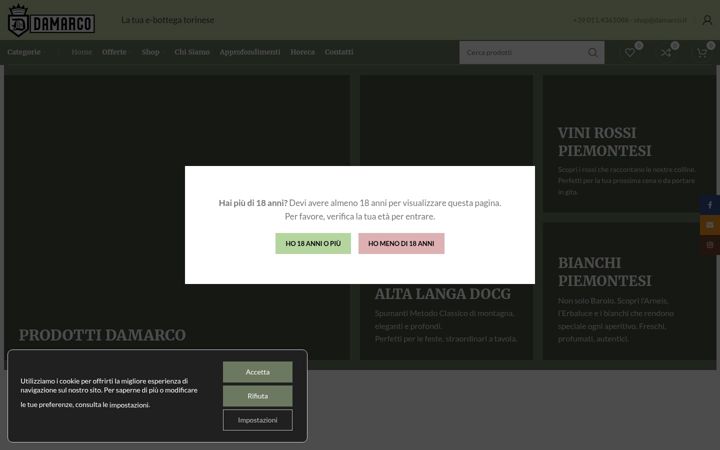Open the Horeca menu item
This screenshot has width=720, height=450.
pos(303,52)
